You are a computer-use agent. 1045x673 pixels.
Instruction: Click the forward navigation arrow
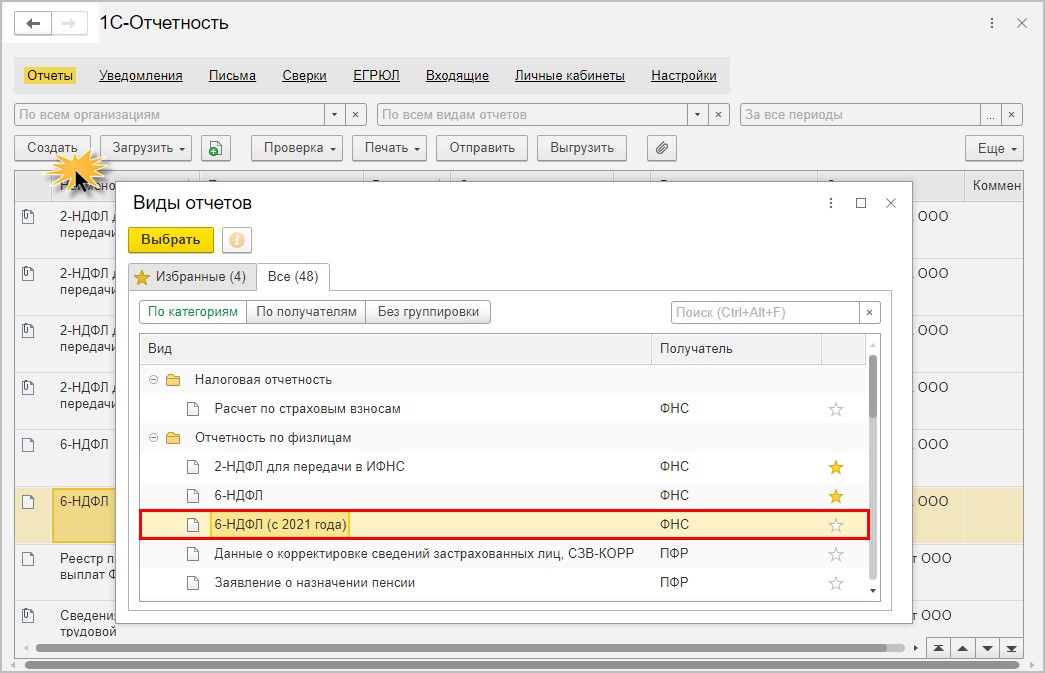(69, 23)
